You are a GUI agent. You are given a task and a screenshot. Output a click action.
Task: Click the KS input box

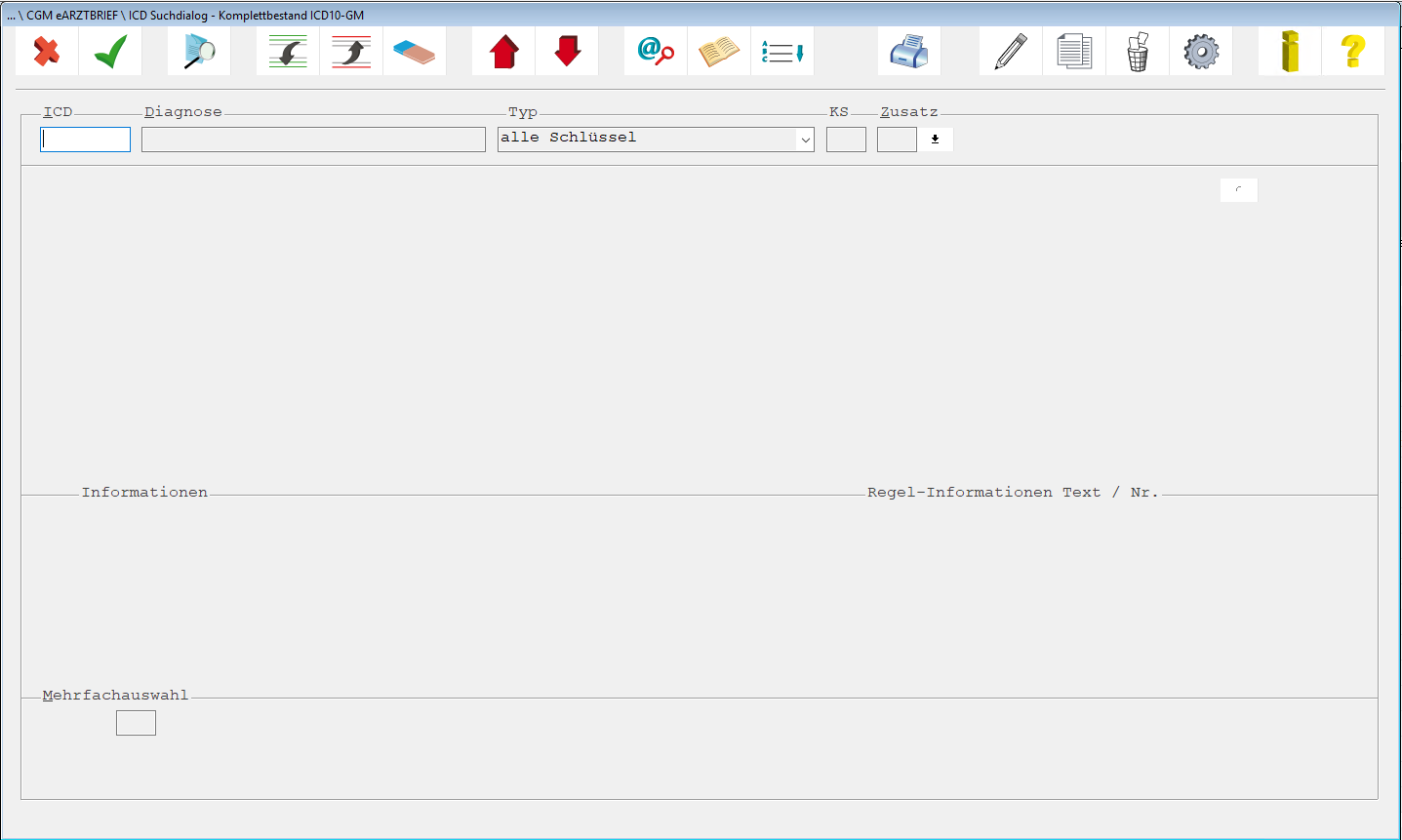(x=846, y=140)
